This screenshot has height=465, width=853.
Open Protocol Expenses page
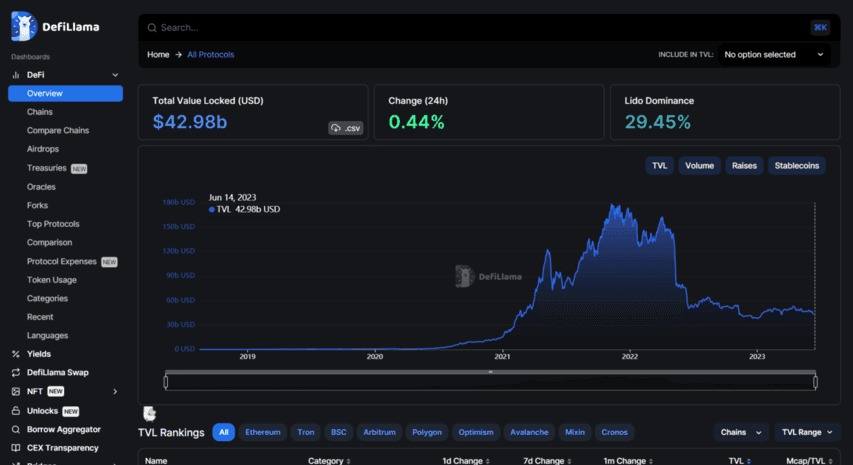point(61,262)
